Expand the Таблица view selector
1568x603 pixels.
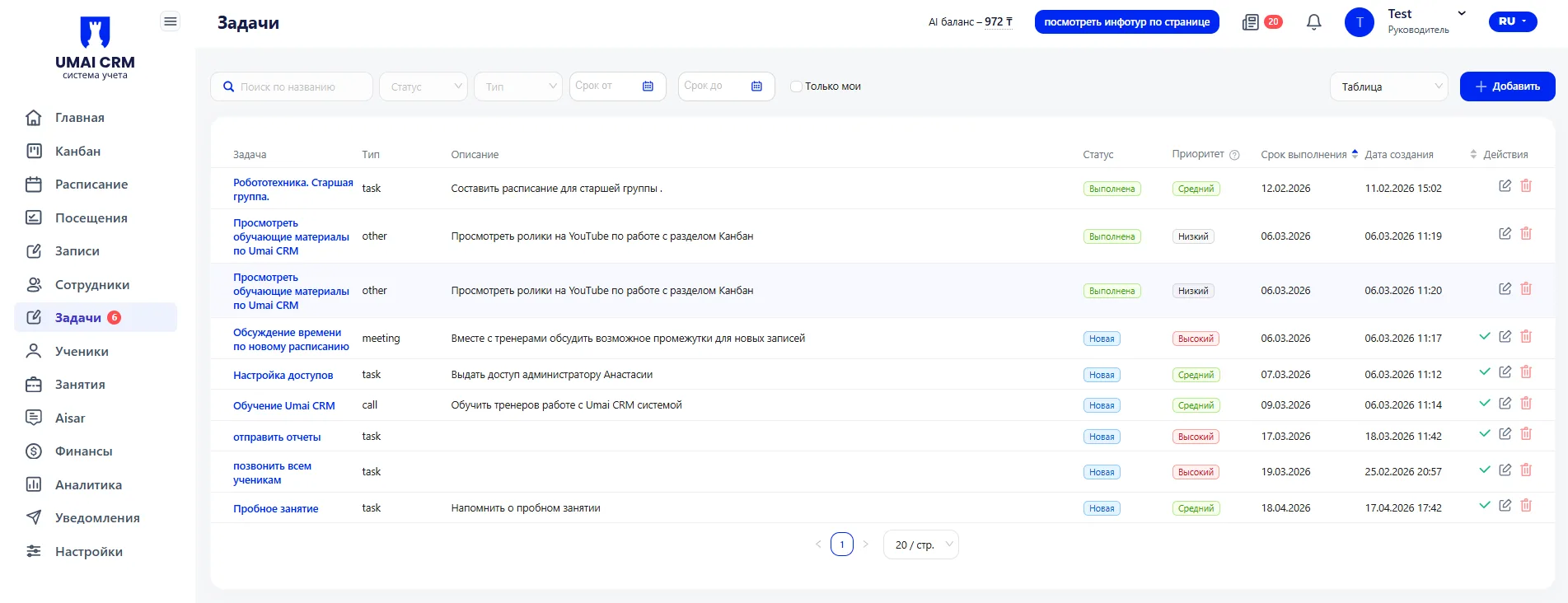tap(1388, 86)
